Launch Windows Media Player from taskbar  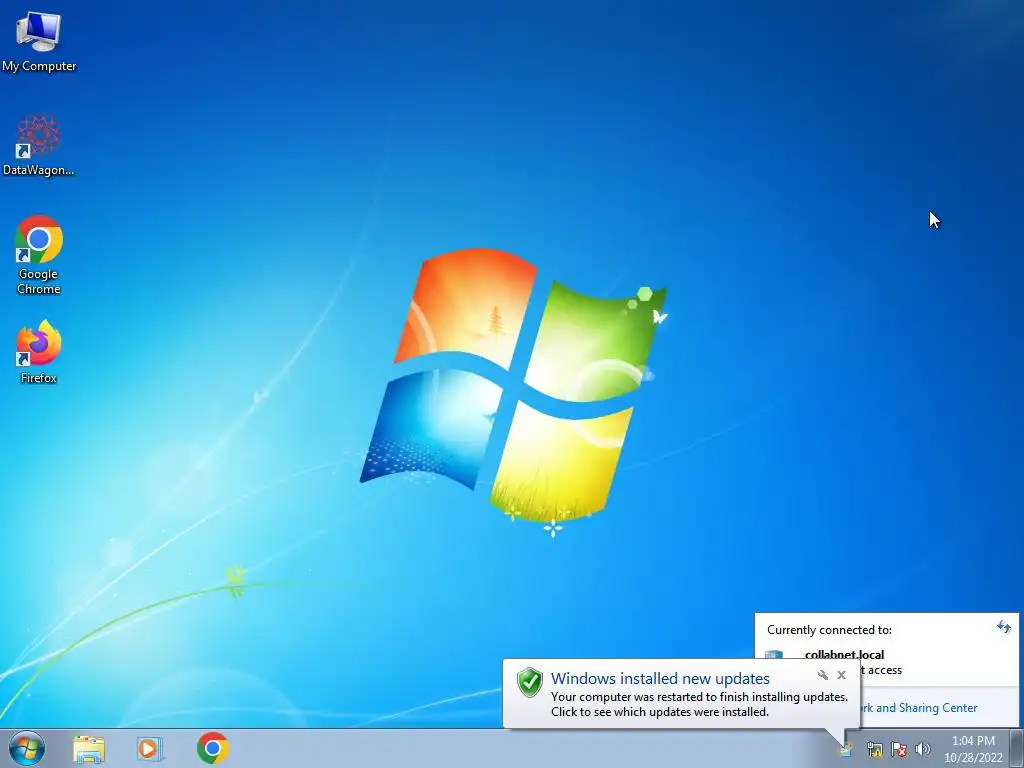[150, 749]
